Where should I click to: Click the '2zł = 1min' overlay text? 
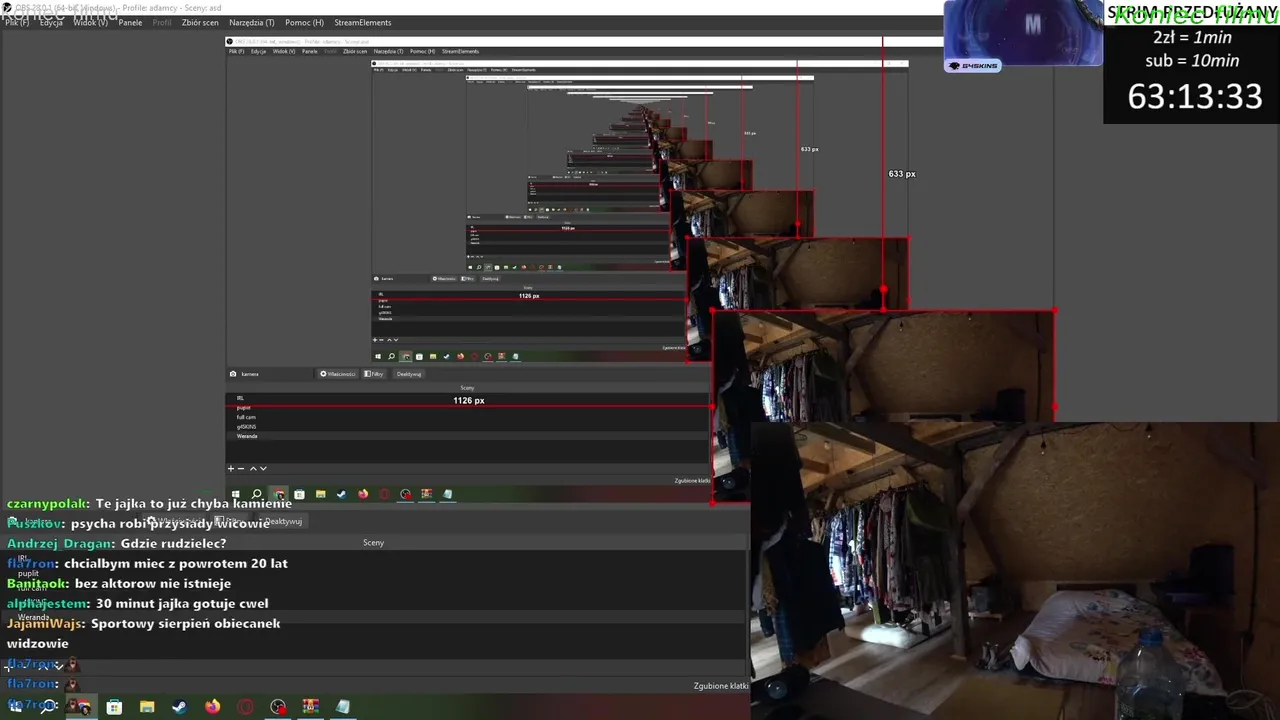tap(1192, 37)
